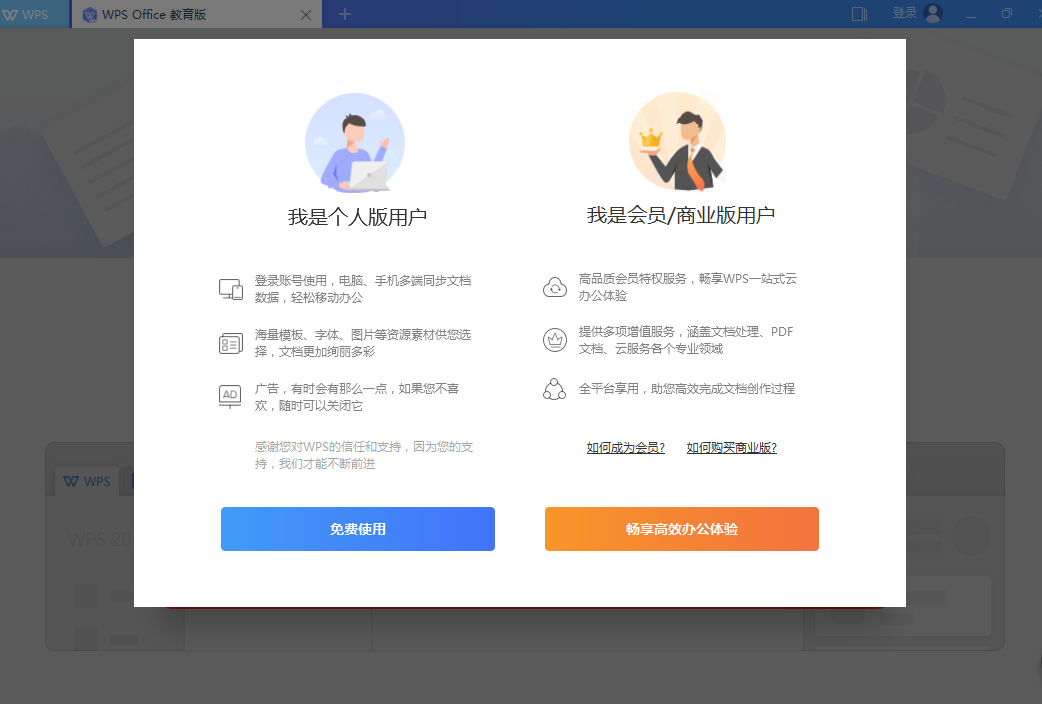Click the multi-device sync icon
Image resolution: width=1042 pixels, height=704 pixels.
(231, 289)
